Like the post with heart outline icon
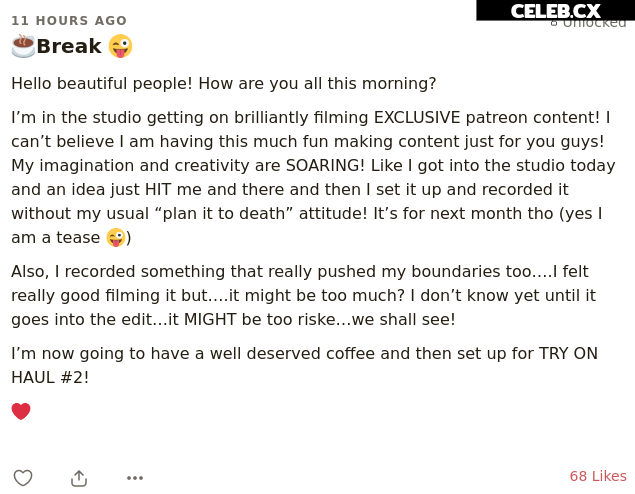635x494 pixels. point(23,478)
